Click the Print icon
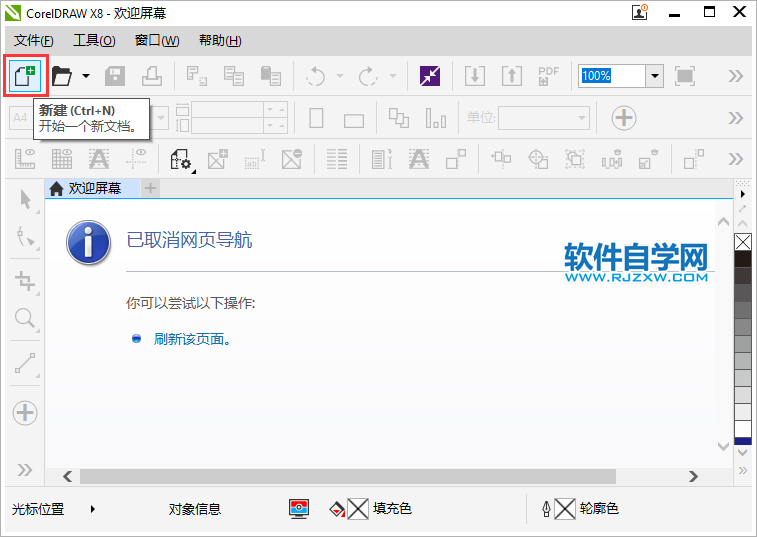Viewport: 757px width, 537px height. coord(152,76)
